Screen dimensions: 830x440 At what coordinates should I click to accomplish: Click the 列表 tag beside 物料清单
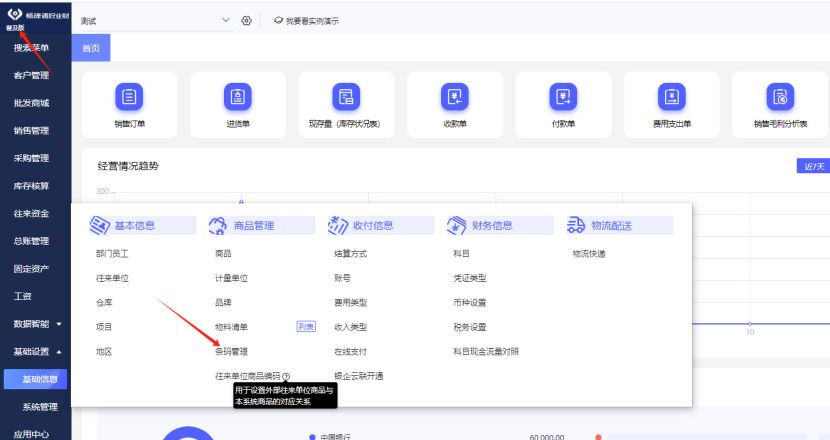pyautogui.click(x=306, y=327)
